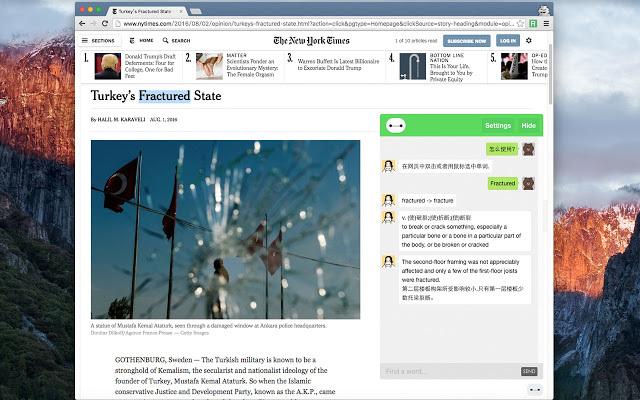
Task: Click the shattered window Ataturk article photo
Action: click(225, 229)
